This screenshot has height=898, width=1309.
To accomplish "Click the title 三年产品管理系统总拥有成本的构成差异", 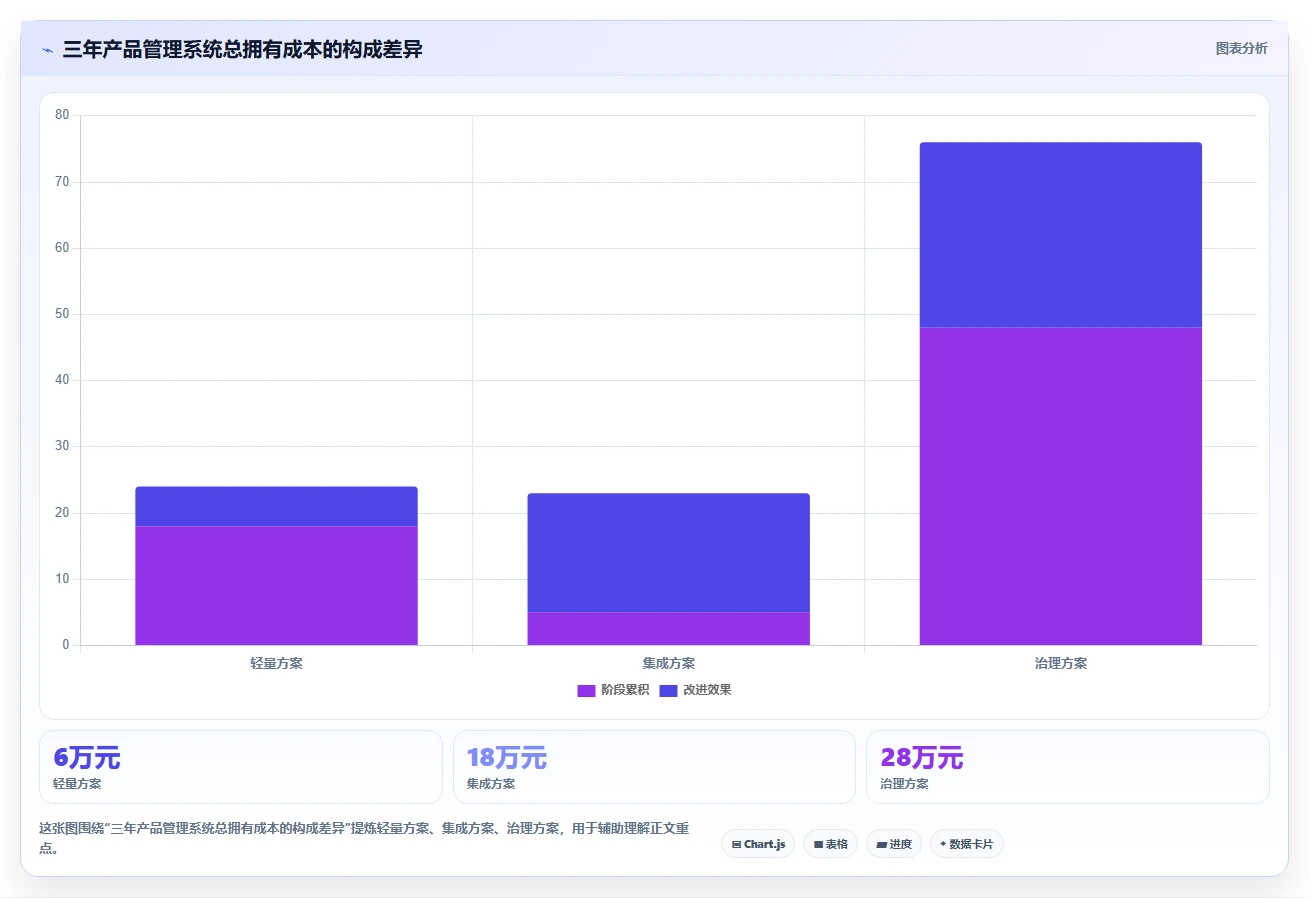I will pyautogui.click(x=242, y=49).
